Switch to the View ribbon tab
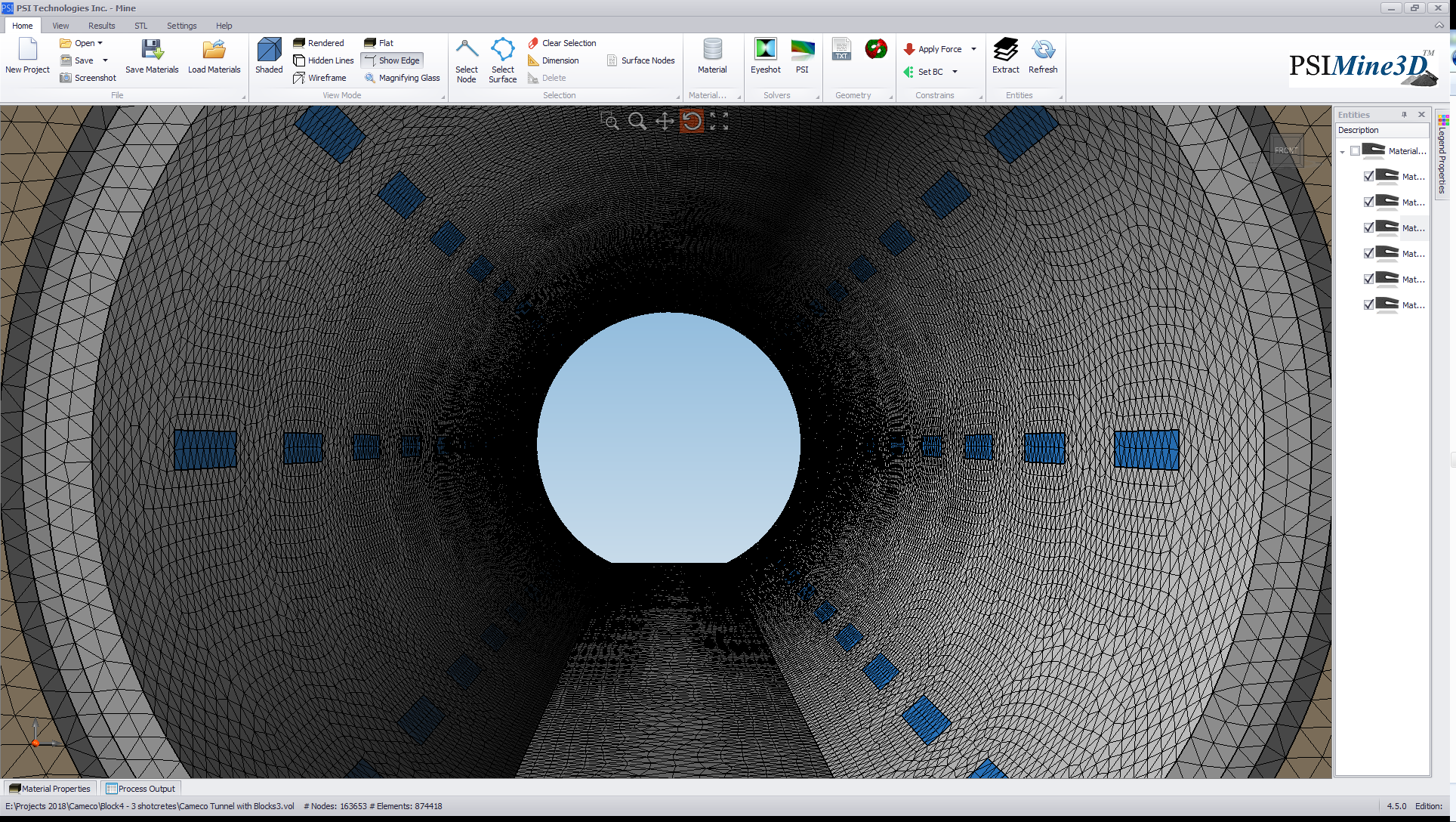This screenshot has height=822, width=1456. [60, 26]
